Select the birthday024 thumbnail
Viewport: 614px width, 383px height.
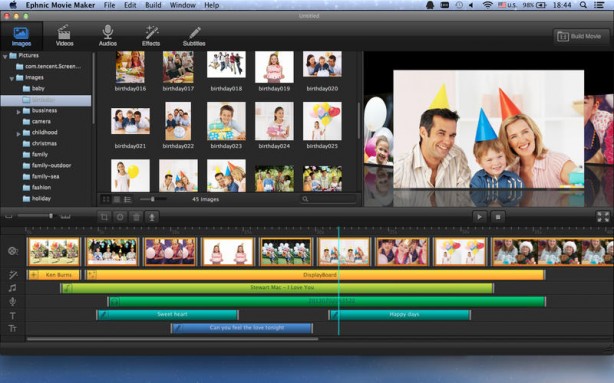coord(274,121)
